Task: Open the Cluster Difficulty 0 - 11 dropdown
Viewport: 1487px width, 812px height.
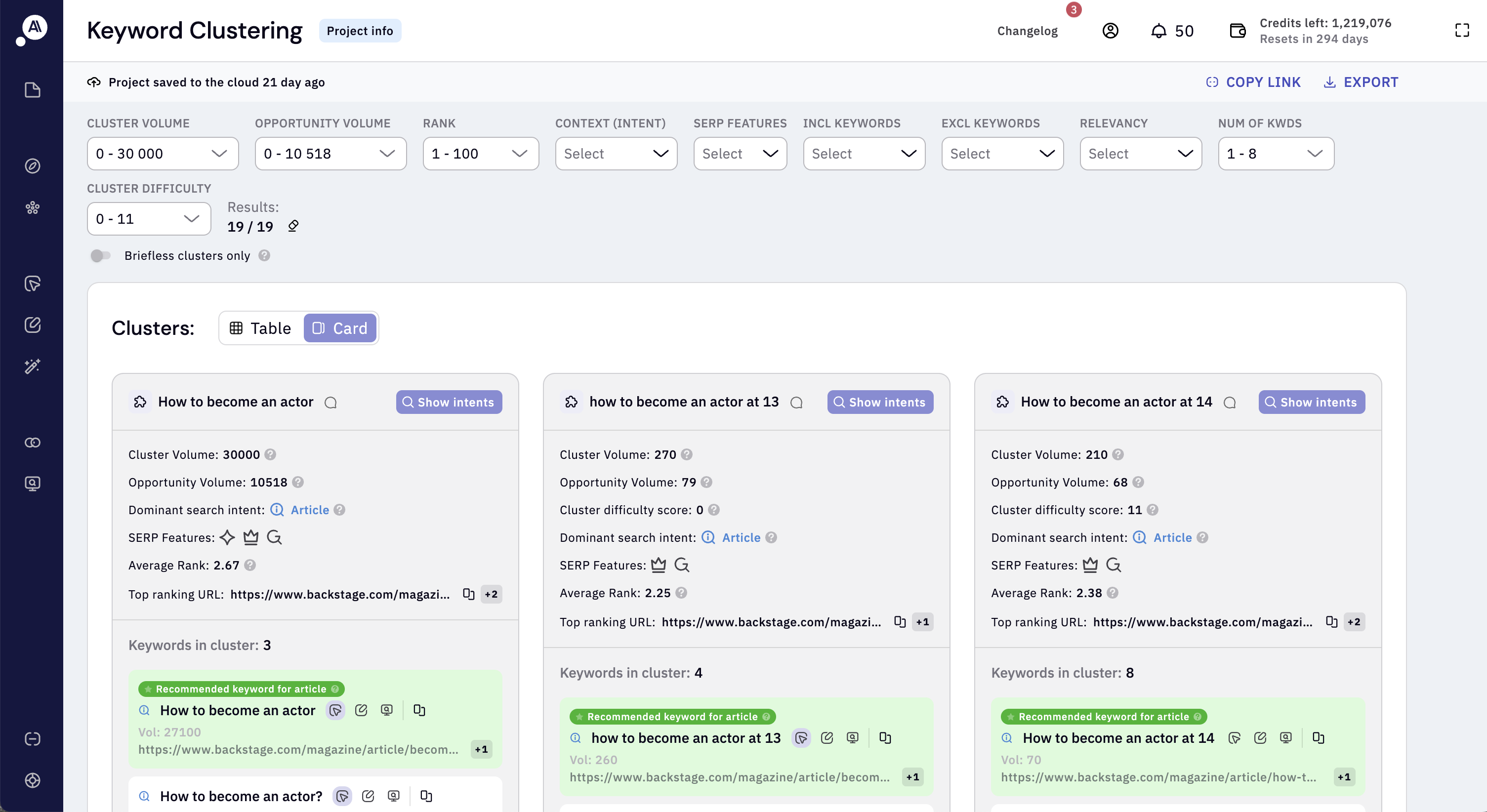Action: click(x=148, y=219)
